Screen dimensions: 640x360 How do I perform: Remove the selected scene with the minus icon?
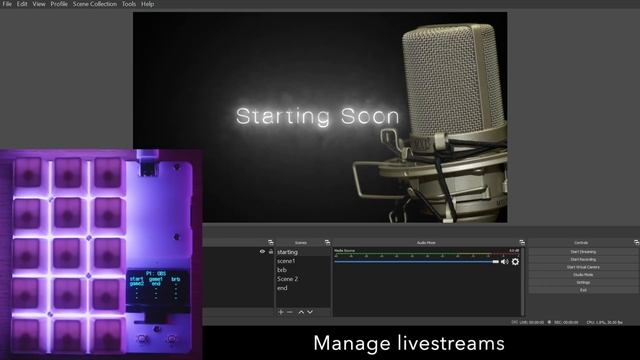click(290, 312)
